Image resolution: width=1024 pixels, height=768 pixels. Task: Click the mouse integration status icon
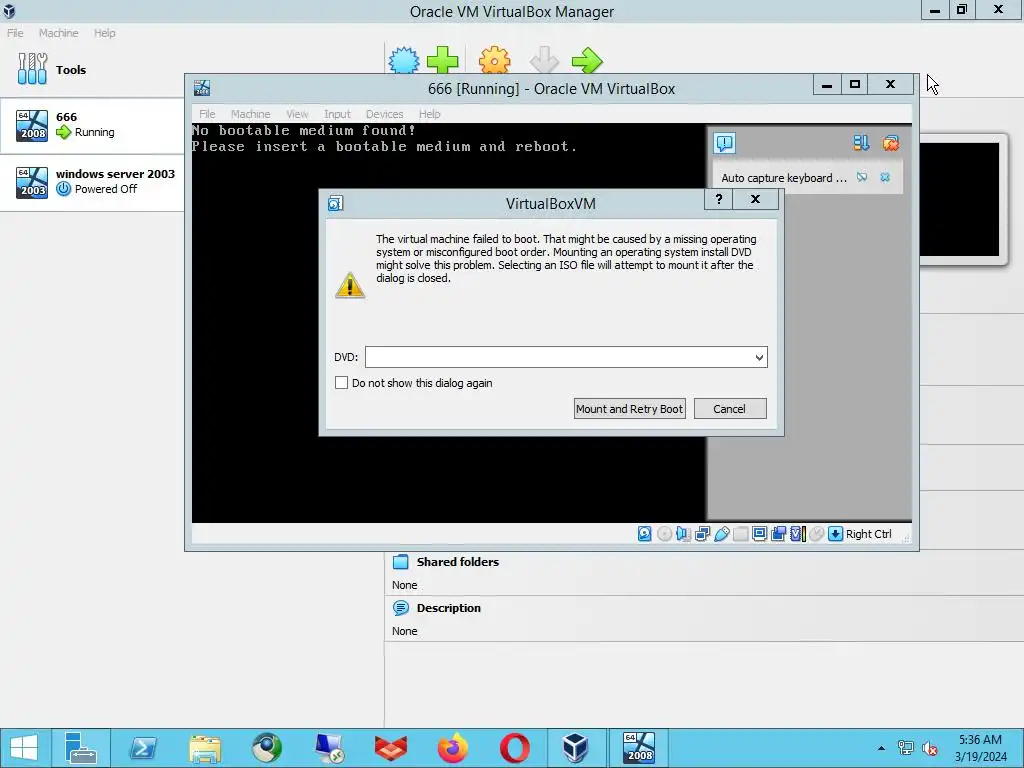[x=816, y=534]
